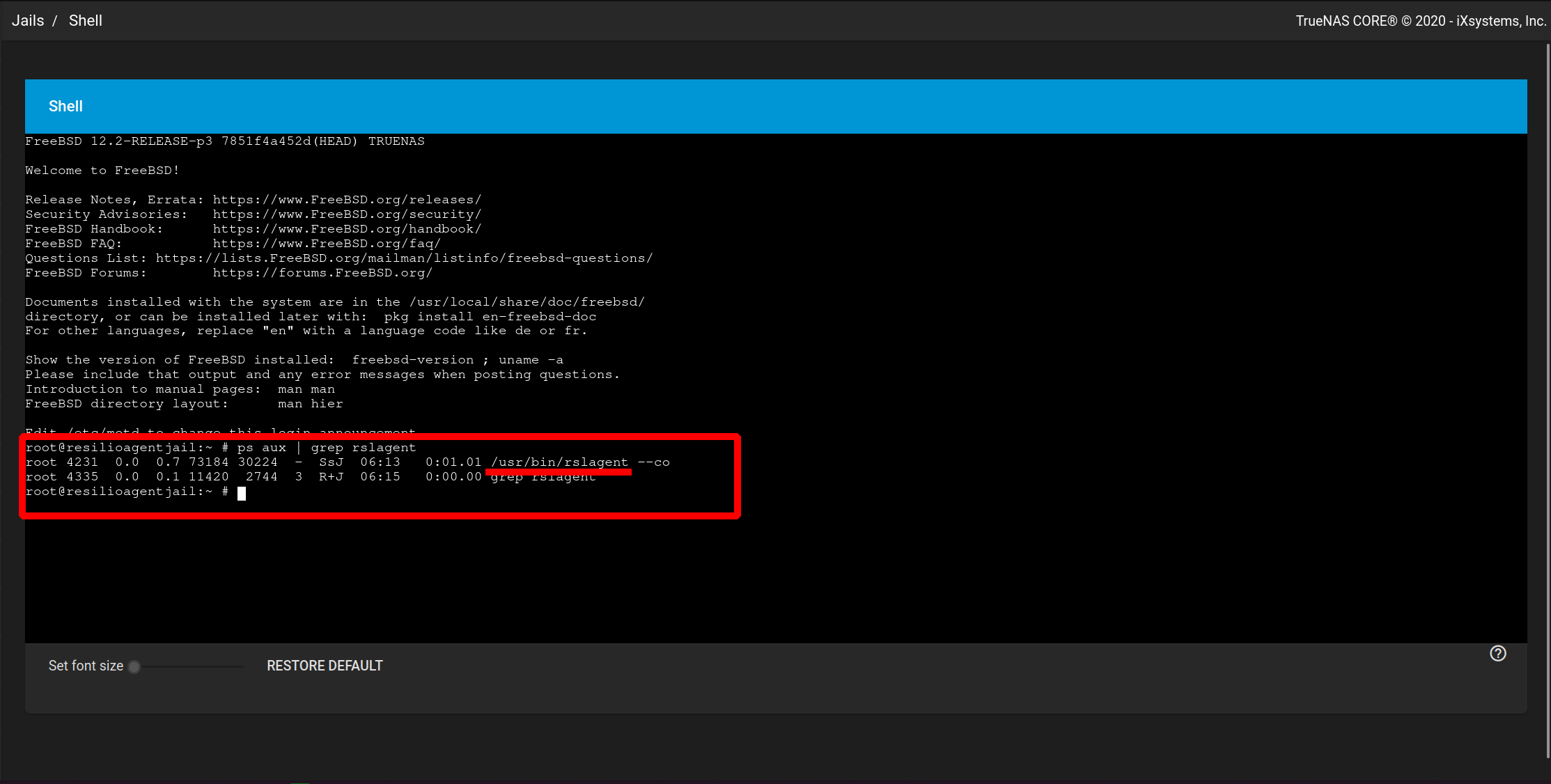Click the FreeBSD security advisories URL

coord(347,214)
